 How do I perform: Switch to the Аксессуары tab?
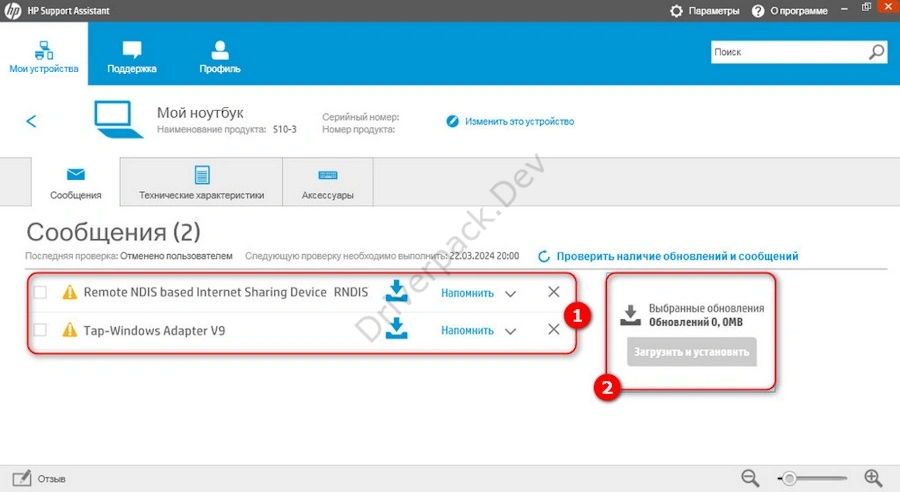(x=328, y=183)
